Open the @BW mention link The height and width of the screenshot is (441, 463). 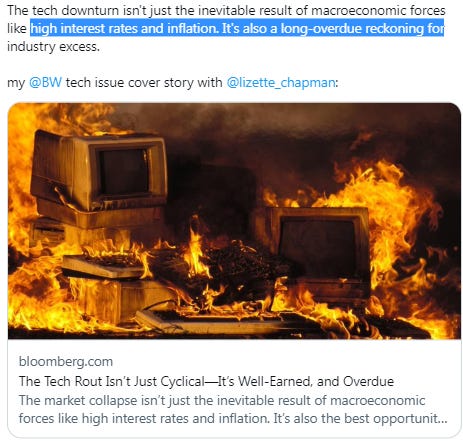pos(45,82)
